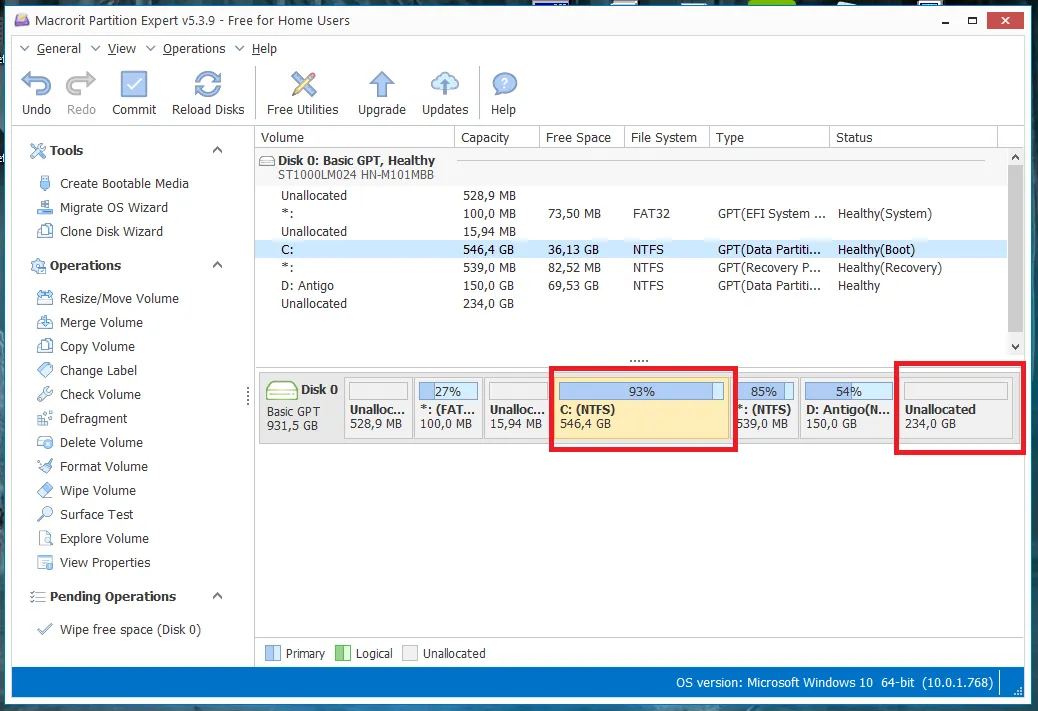Open the Operations menu in menu bar

194,48
